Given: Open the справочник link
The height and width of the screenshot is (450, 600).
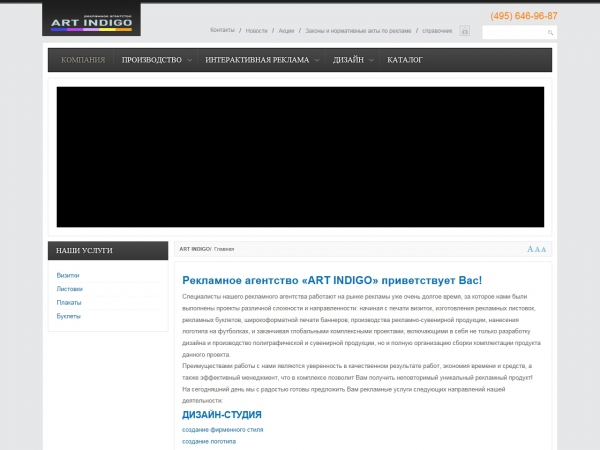Looking at the screenshot, I should coord(437,31).
